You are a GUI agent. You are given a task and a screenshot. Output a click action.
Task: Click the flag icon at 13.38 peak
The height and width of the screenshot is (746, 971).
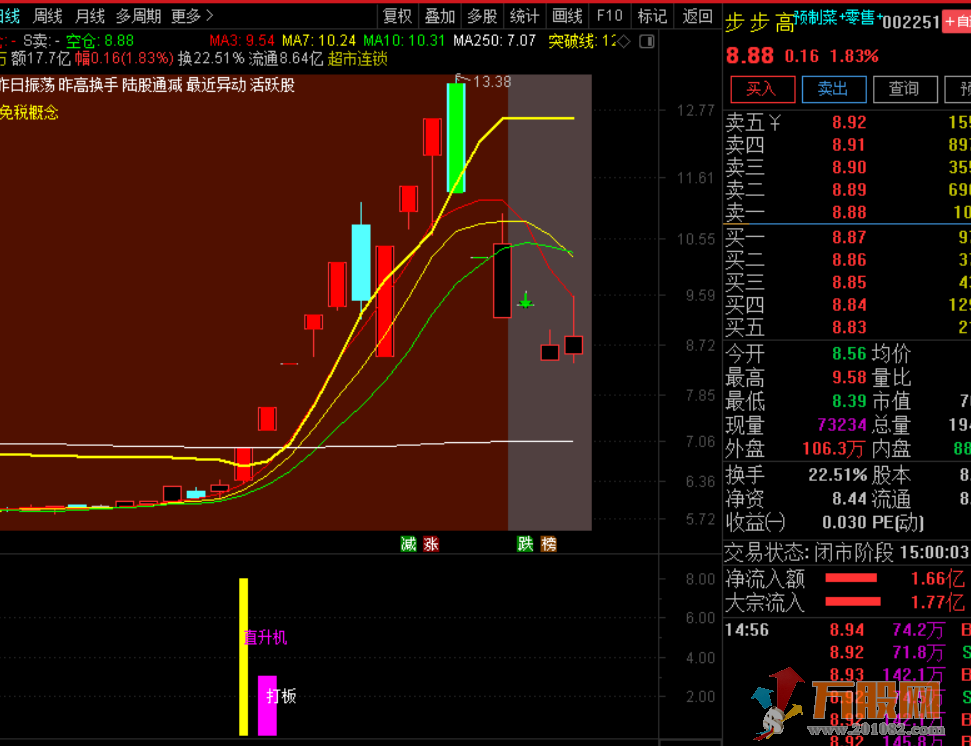(461, 79)
